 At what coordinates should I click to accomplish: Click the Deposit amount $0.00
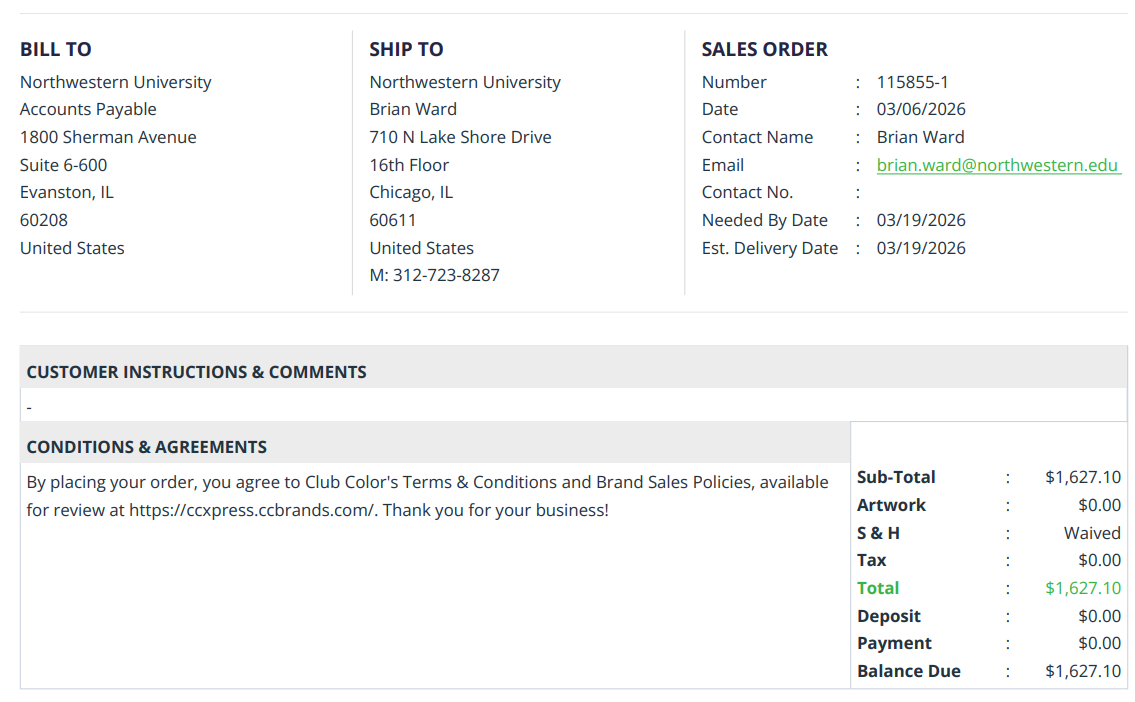pos(1100,616)
